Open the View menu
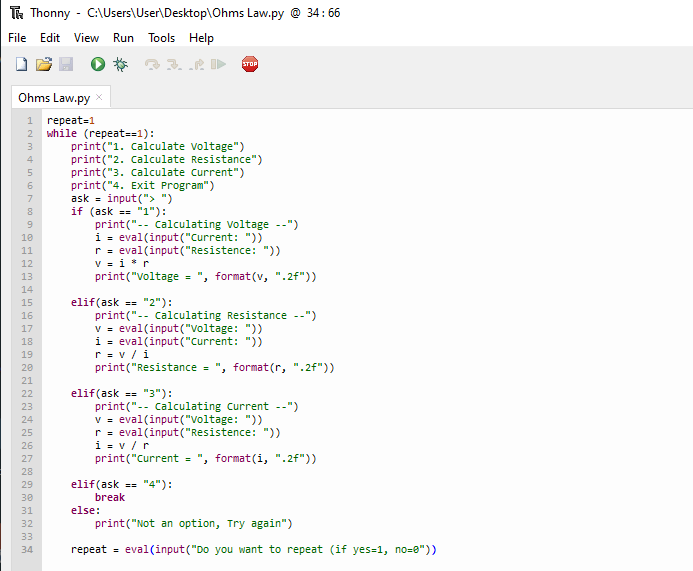693x571 pixels. coord(86,38)
